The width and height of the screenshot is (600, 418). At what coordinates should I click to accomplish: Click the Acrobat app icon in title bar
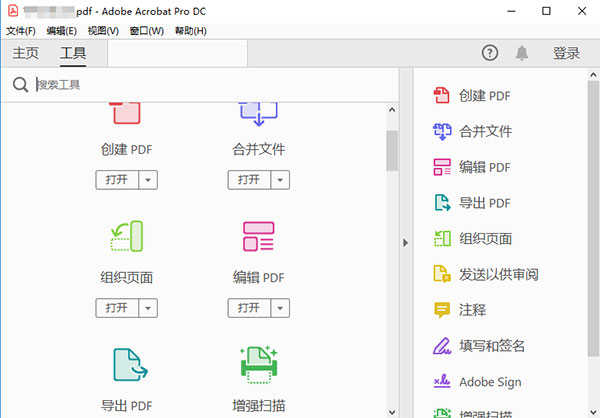(x=13, y=11)
